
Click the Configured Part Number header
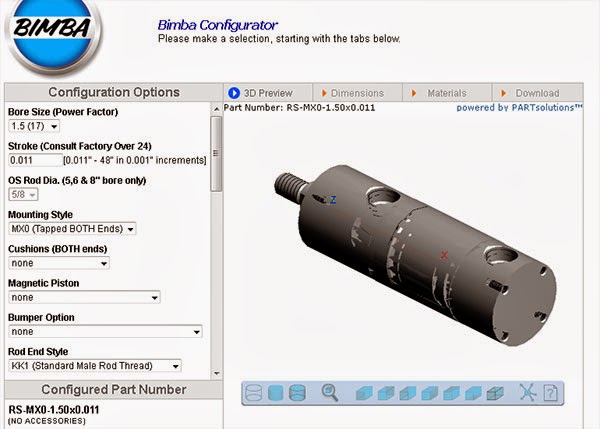coord(114,390)
